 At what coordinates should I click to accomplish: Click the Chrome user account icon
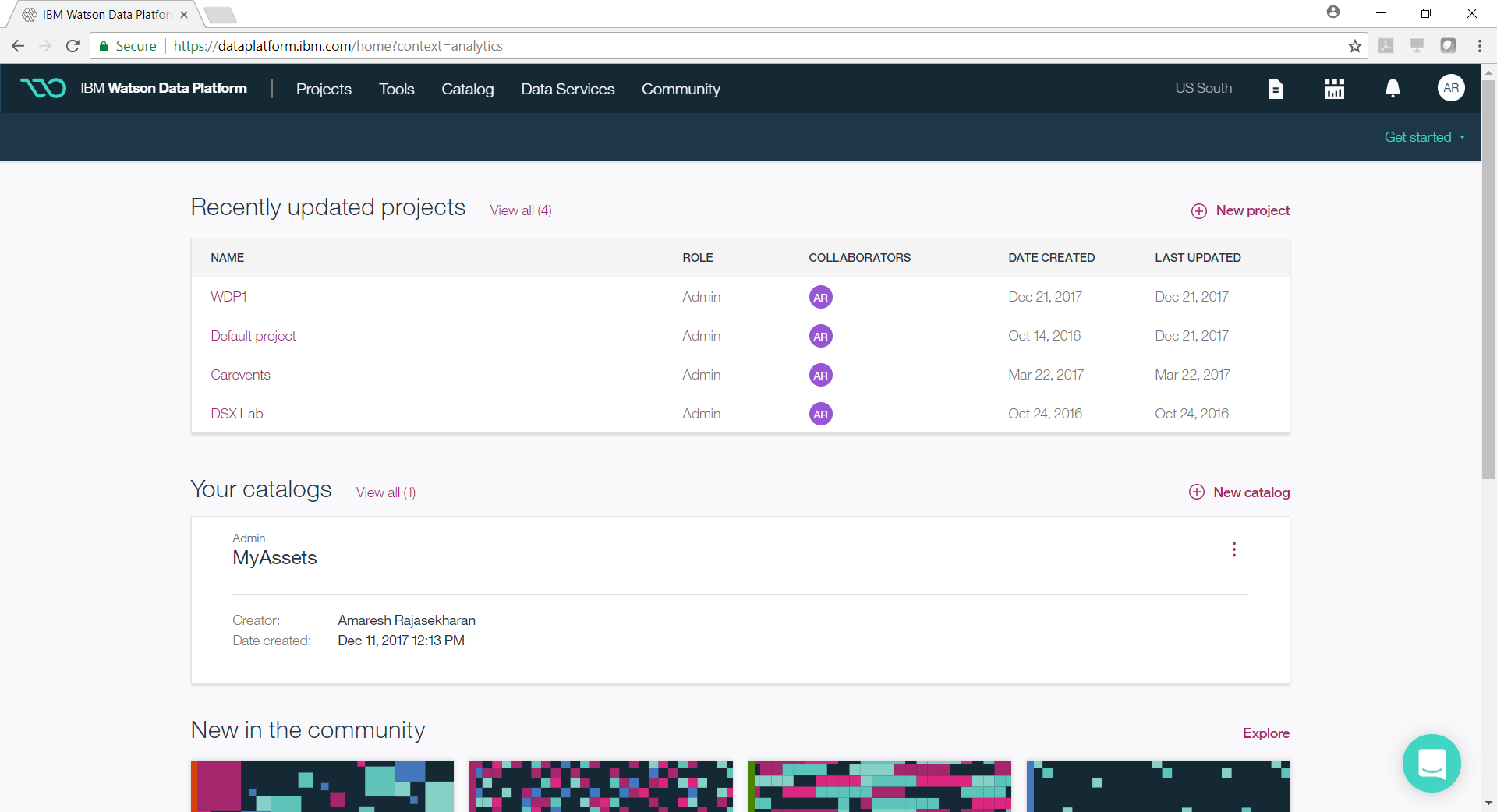click(1333, 12)
